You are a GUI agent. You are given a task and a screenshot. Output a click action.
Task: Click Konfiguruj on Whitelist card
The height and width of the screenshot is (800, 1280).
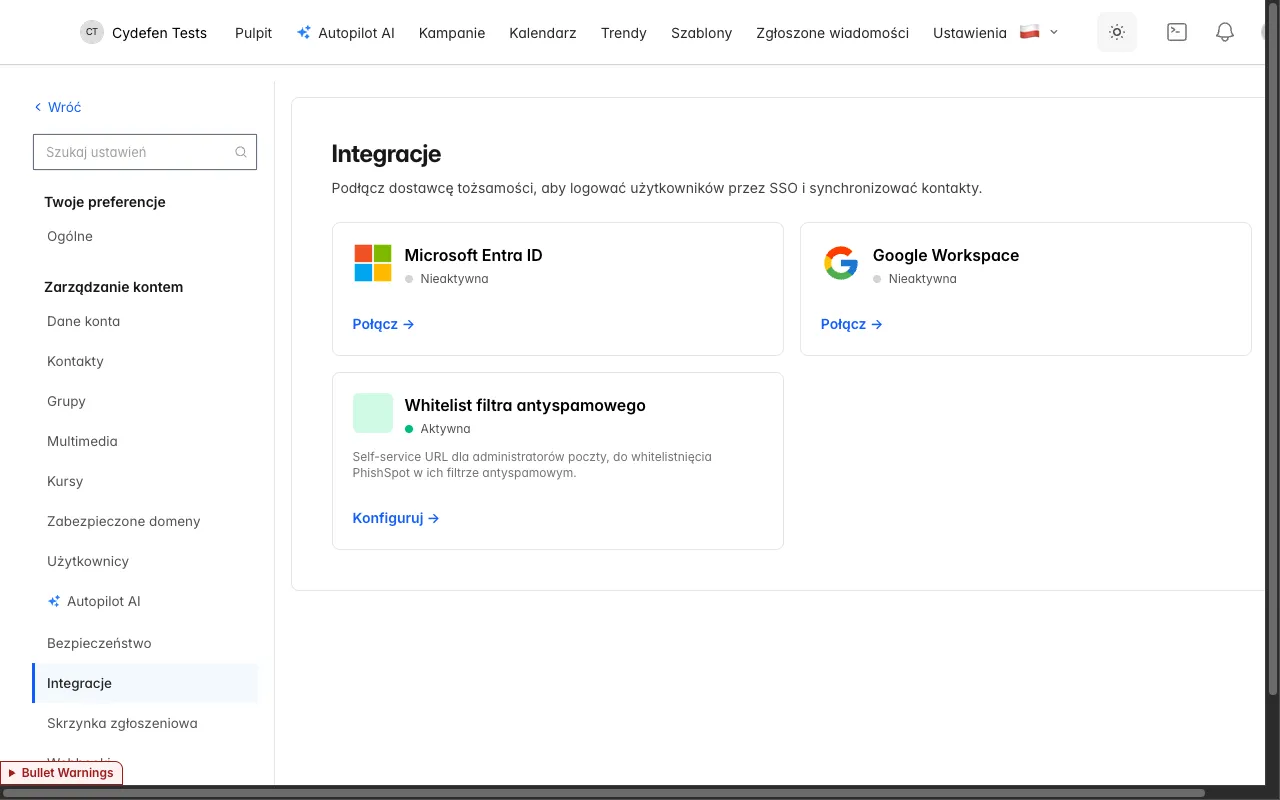(396, 518)
